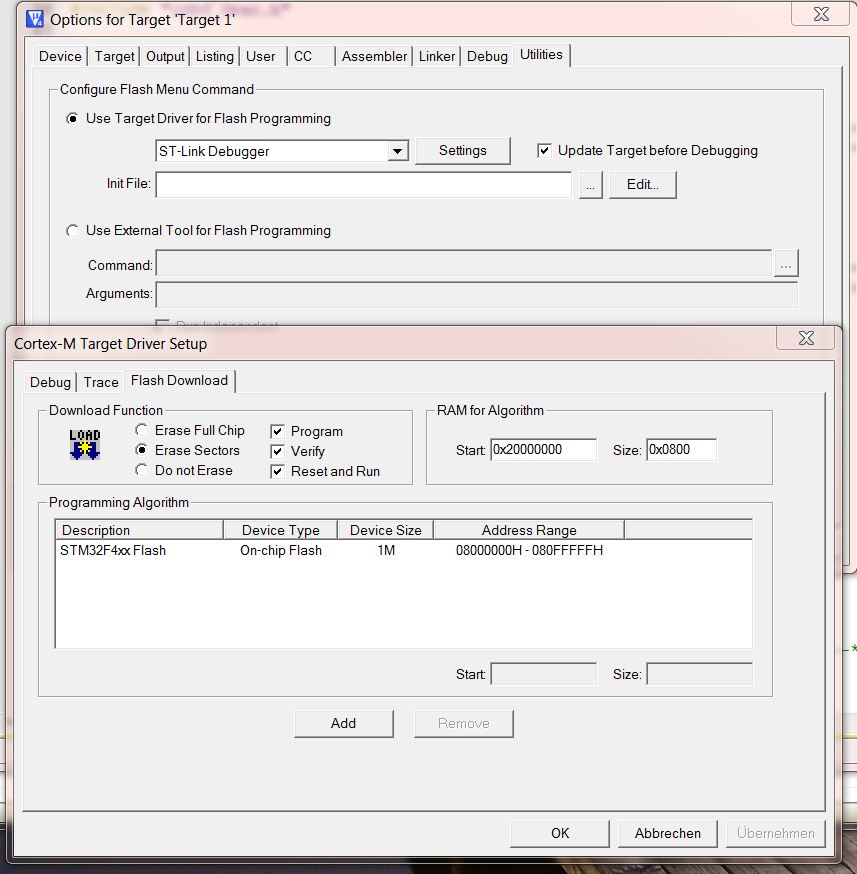The image size is (857, 874).
Task: Open Debug tab in Driver Setup dialog
Action: pyautogui.click(x=50, y=382)
